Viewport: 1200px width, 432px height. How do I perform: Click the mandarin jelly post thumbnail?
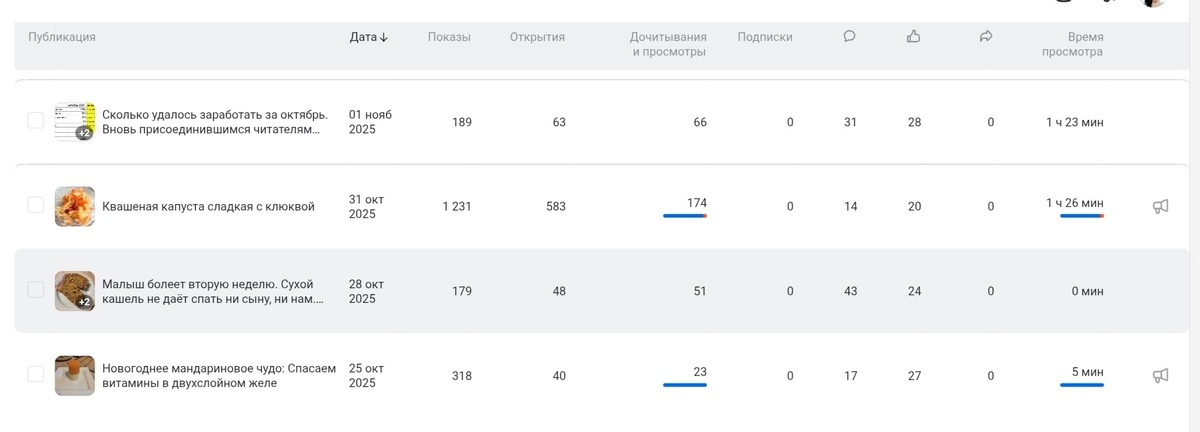74,375
